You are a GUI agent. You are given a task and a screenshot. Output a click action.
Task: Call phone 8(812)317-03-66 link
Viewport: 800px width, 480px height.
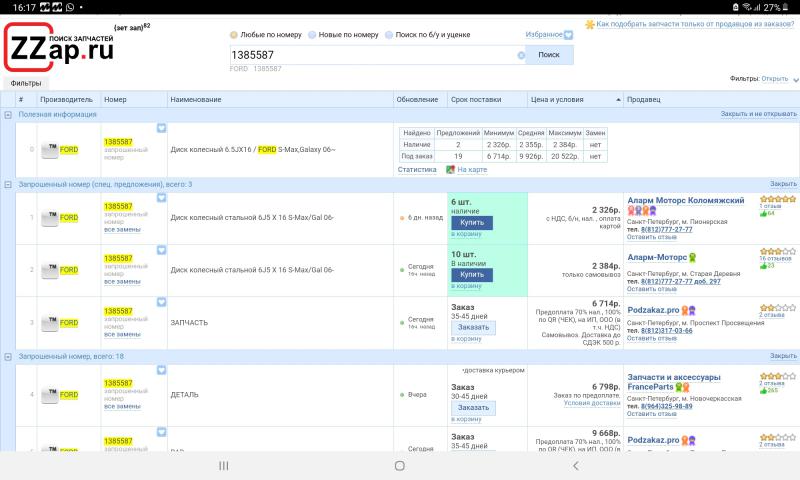[x=666, y=331]
